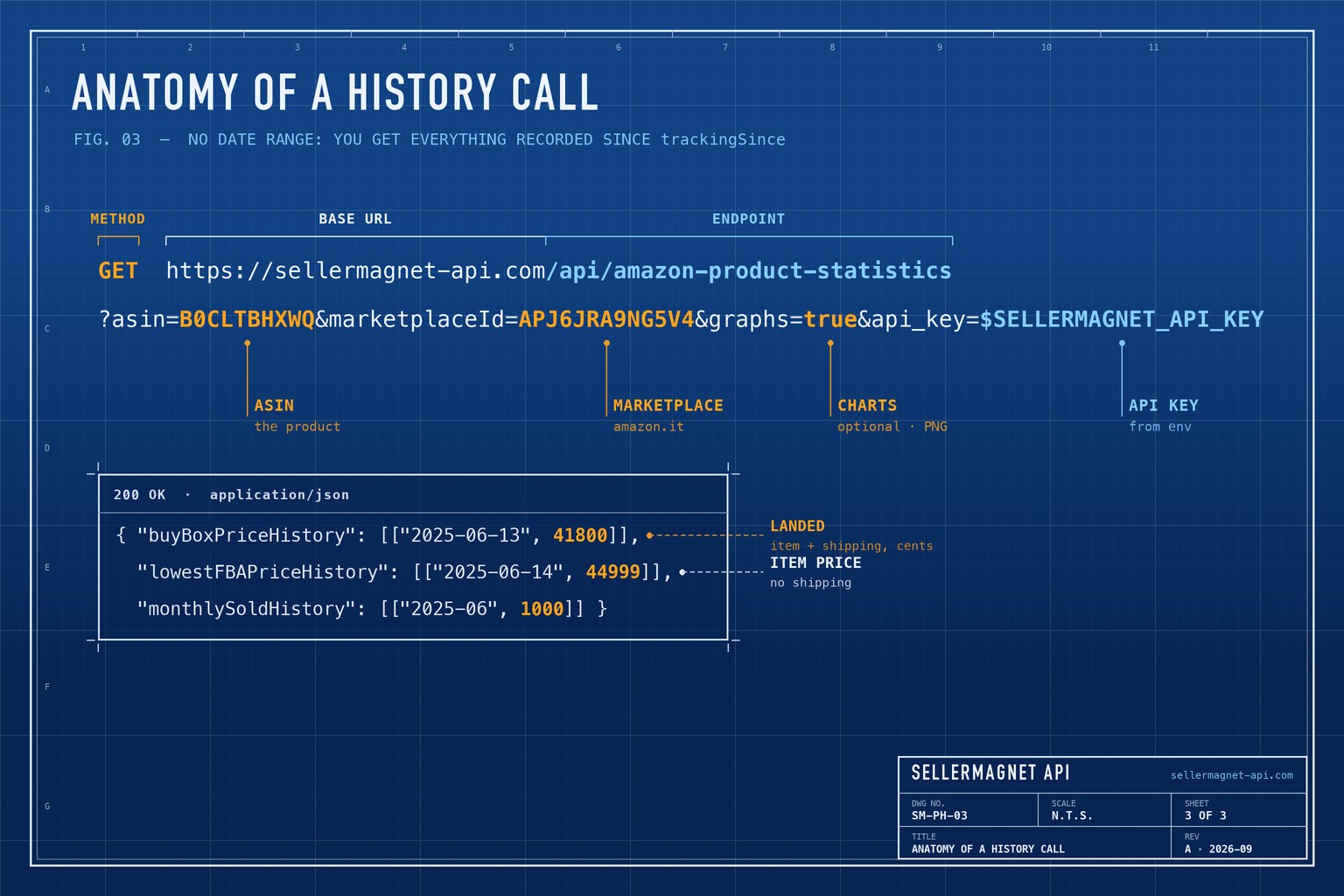Click the "amazon.it" caption
This screenshot has height=896, width=1344.
coord(648,427)
